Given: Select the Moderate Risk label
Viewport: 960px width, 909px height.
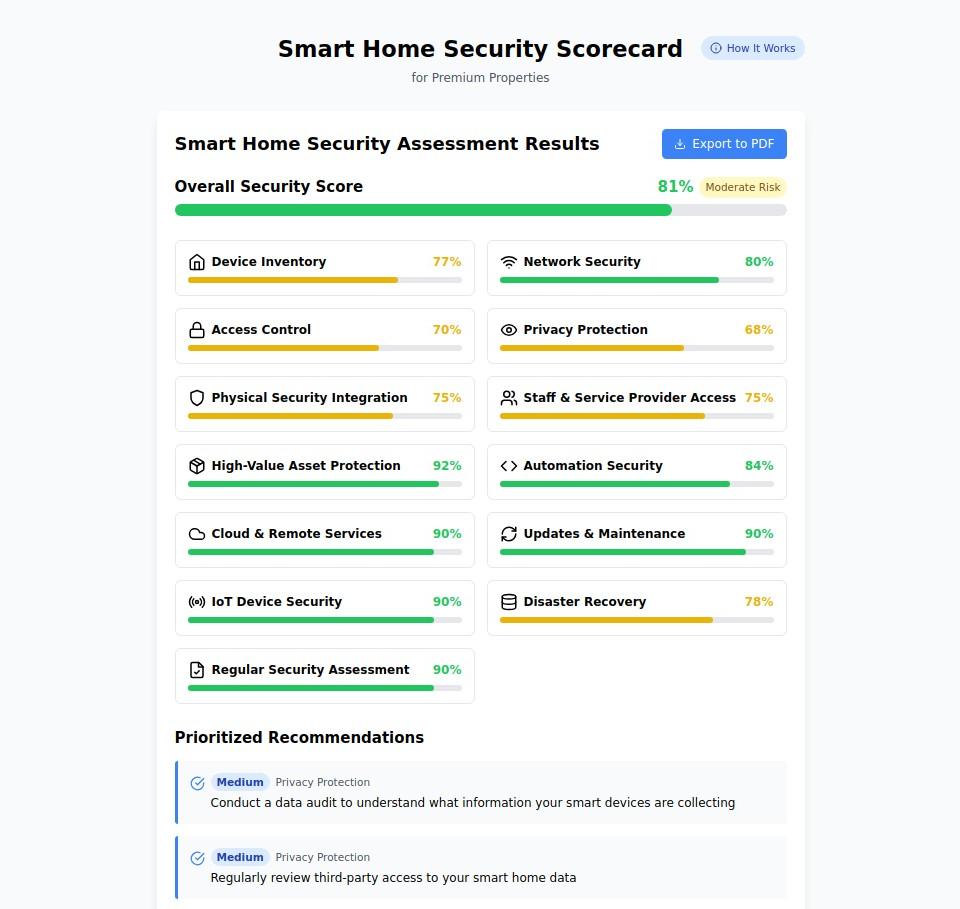Looking at the screenshot, I should [743, 187].
